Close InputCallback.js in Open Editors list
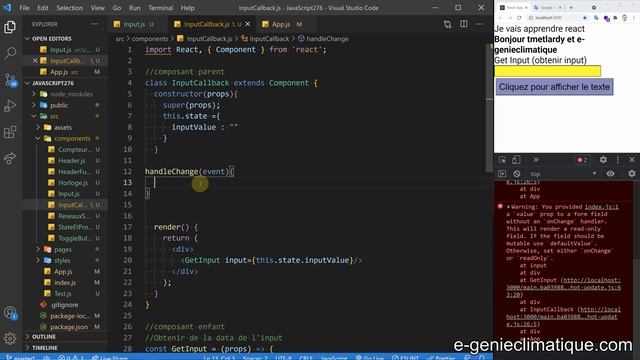The height and width of the screenshot is (360, 640). tap(35, 60)
